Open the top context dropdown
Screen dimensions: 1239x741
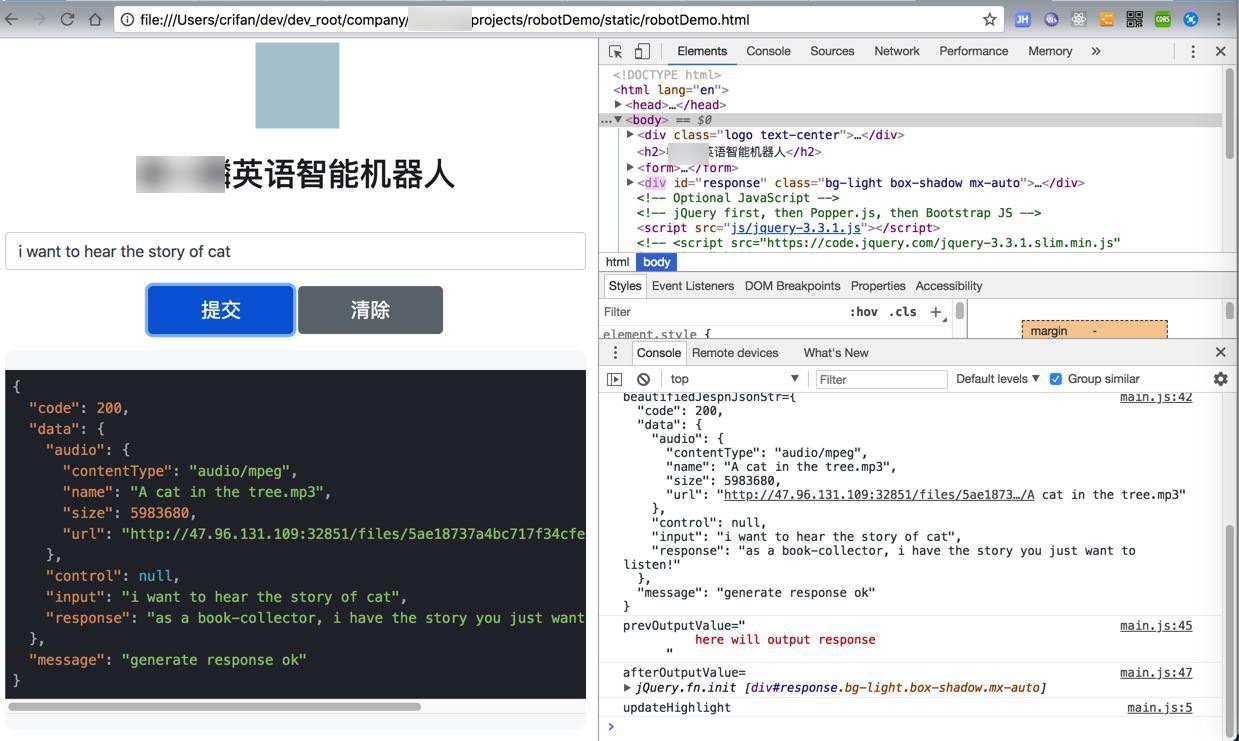tap(734, 379)
